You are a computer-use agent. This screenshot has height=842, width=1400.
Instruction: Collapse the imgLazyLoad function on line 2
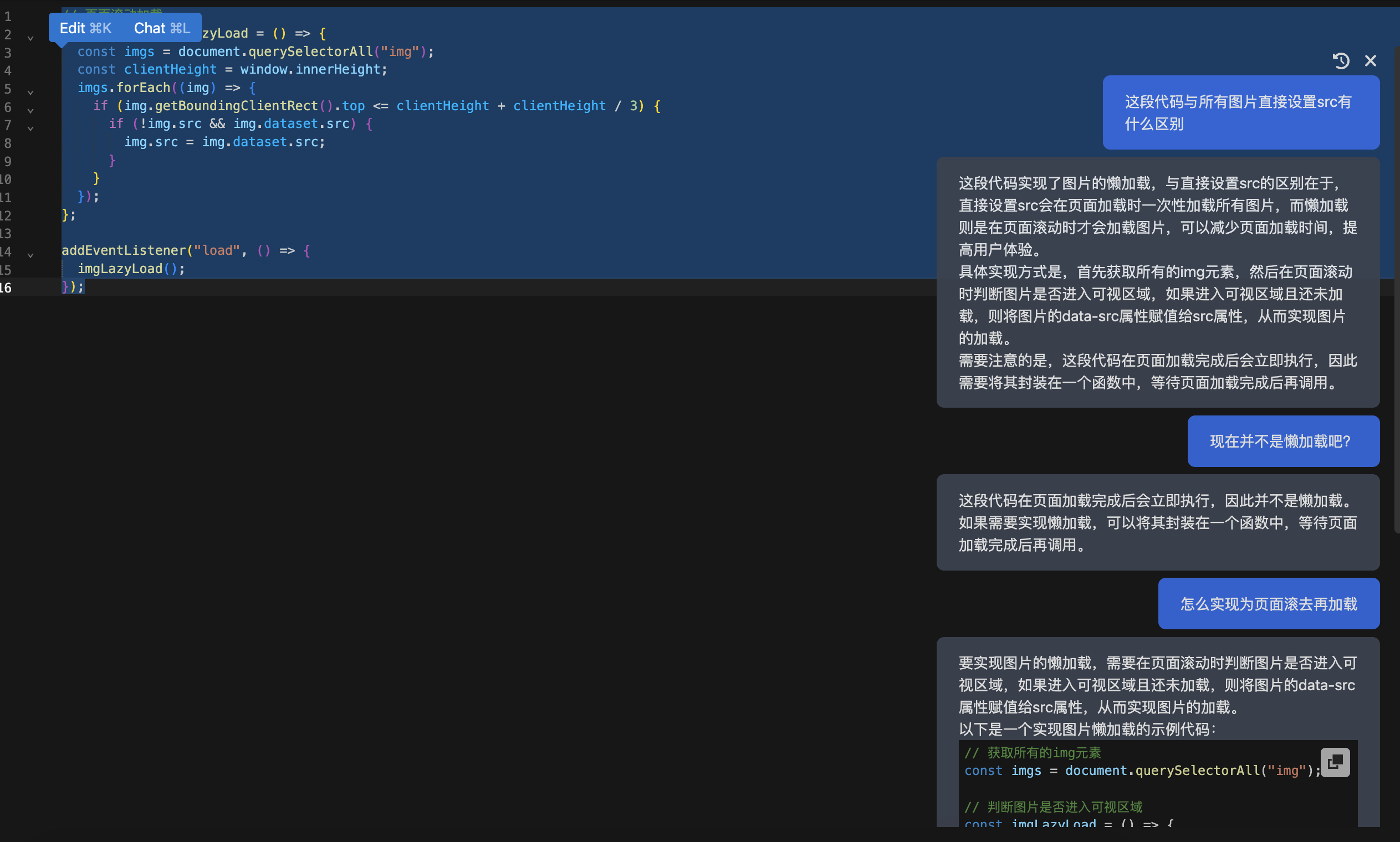click(30, 38)
